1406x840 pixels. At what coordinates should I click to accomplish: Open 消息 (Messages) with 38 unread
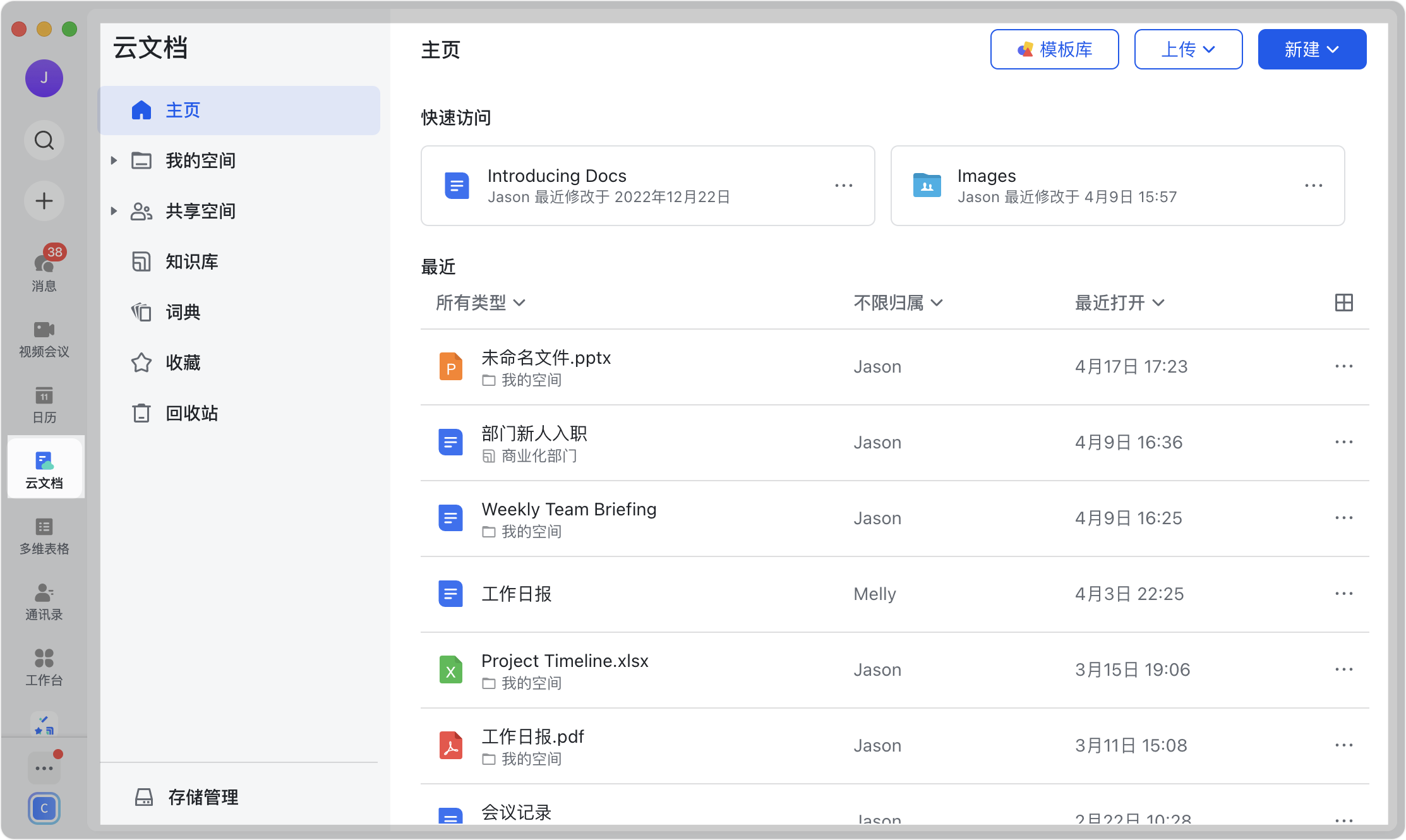coord(44,268)
